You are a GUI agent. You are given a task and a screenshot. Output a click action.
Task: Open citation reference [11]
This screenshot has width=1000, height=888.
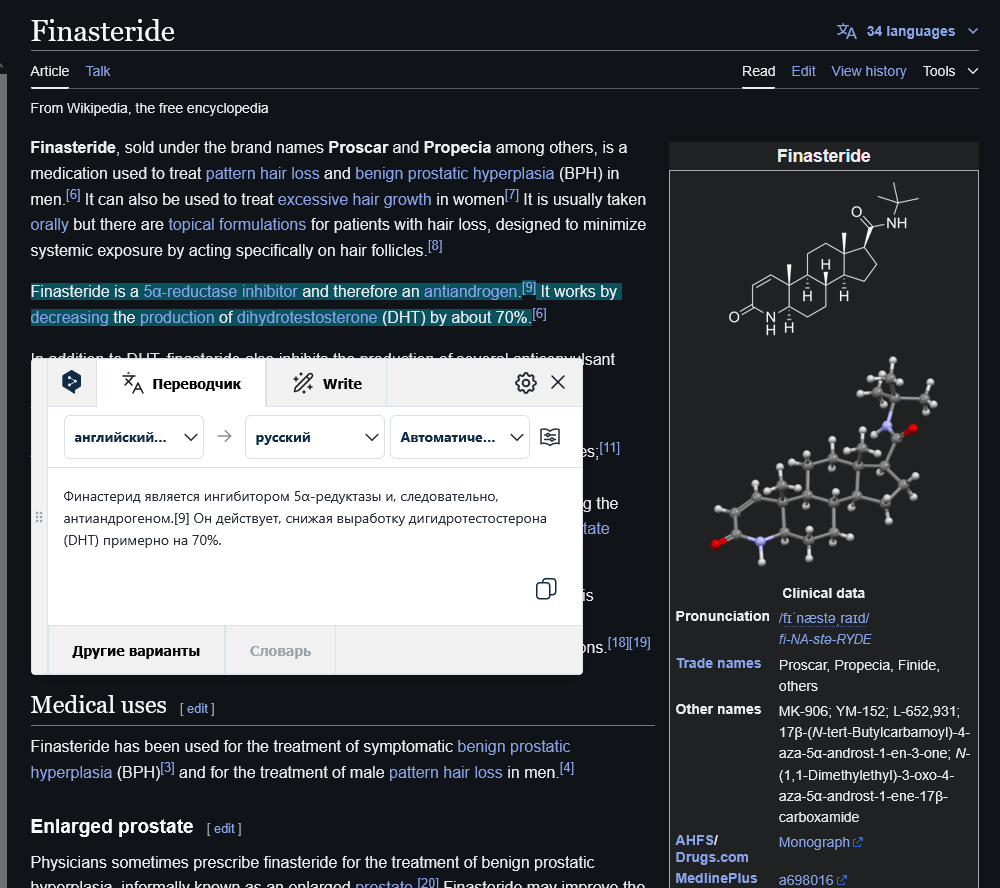(610, 447)
